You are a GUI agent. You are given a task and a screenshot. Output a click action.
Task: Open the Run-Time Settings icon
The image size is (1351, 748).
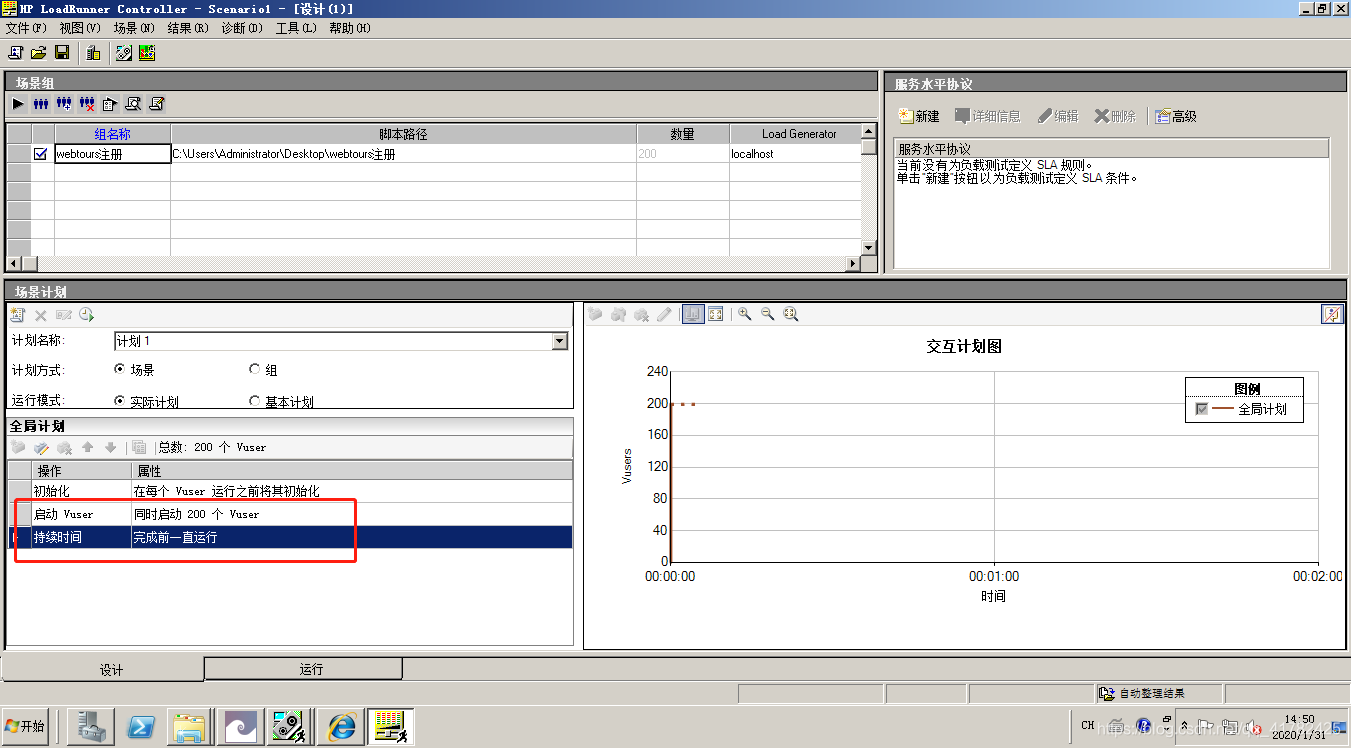coord(110,103)
